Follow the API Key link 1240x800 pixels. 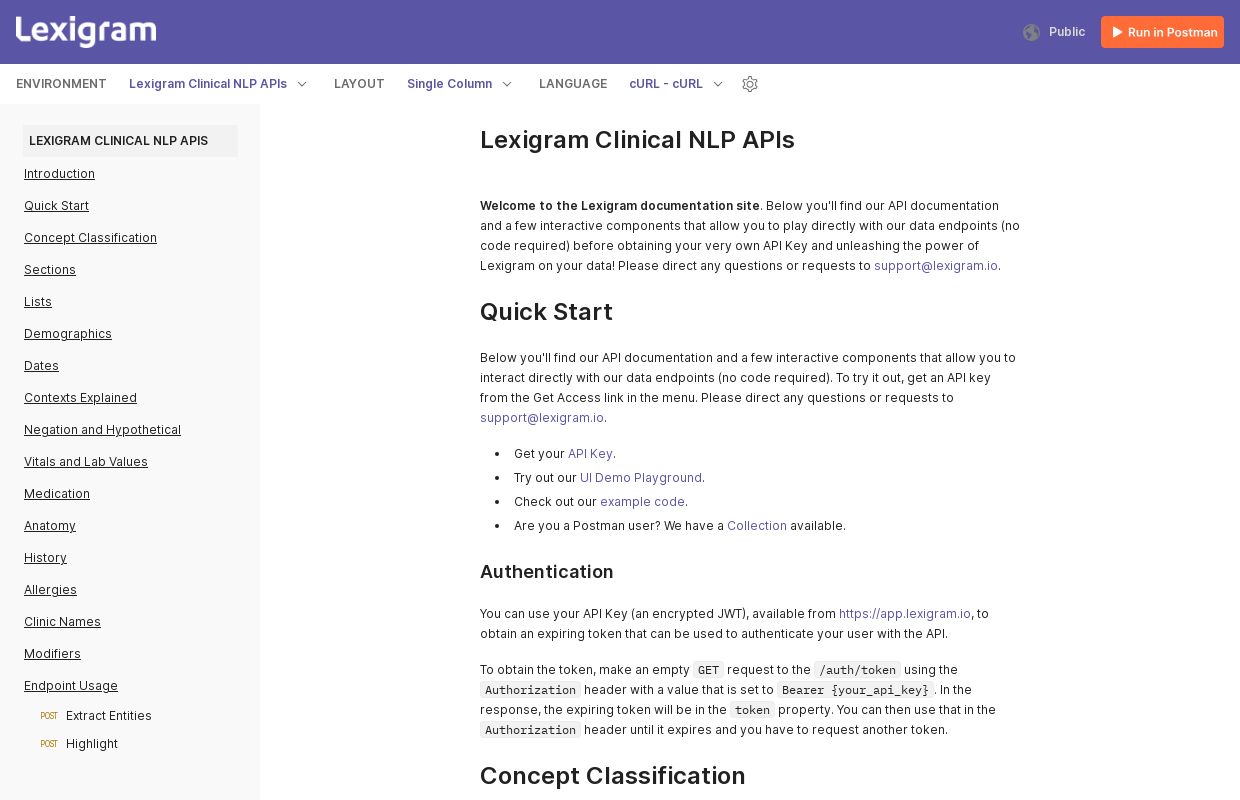(x=590, y=454)
